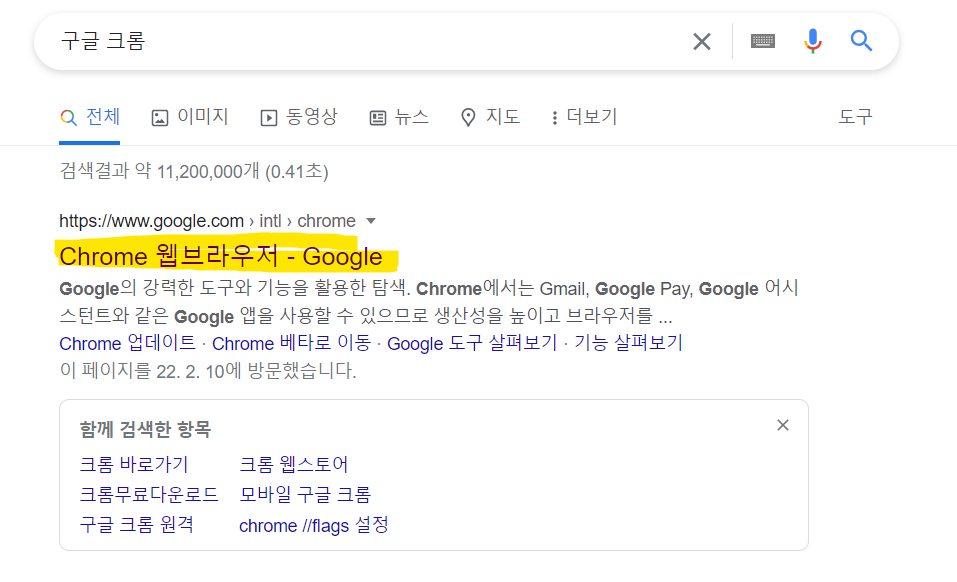Viewport: 957px width, 582px height.
Task: Open the 도구 search tools
Action: point(855,117)
